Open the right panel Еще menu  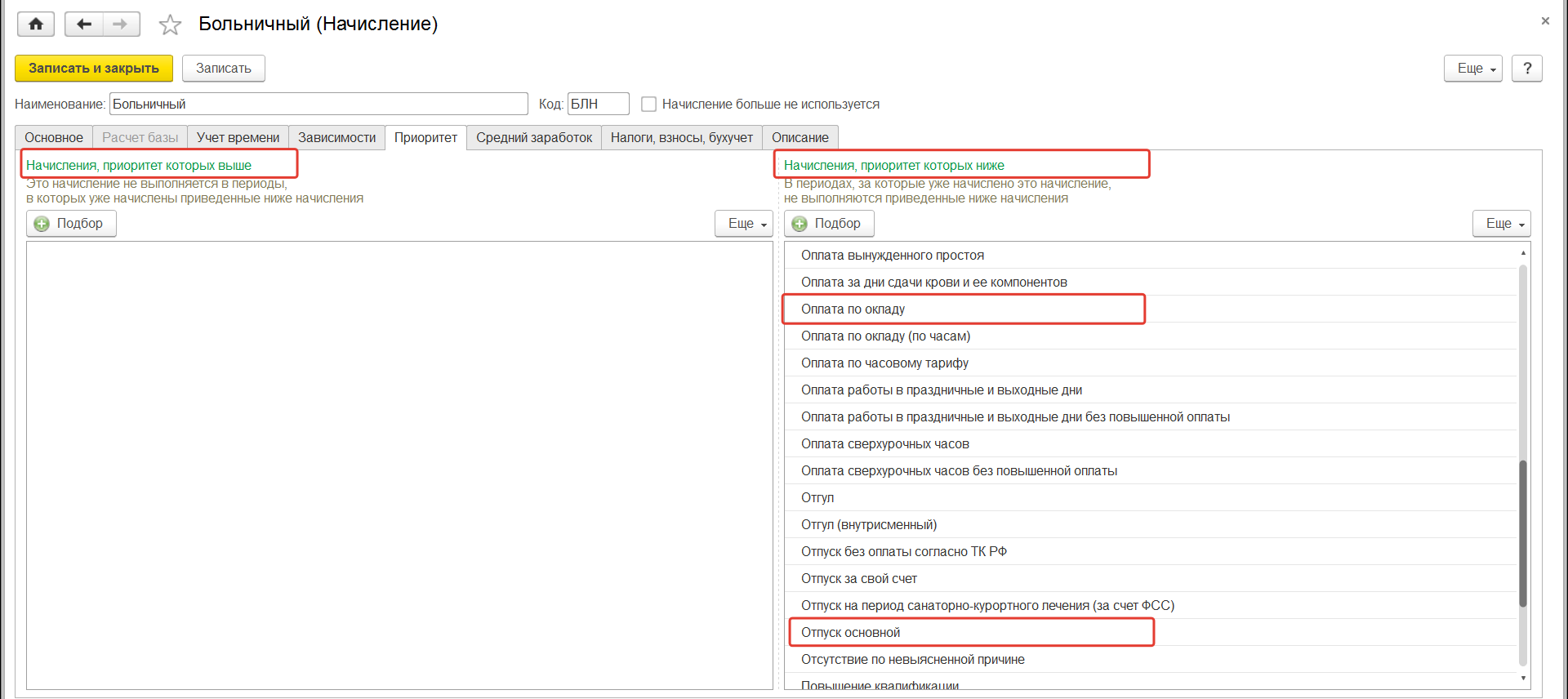pos(1501,224)
